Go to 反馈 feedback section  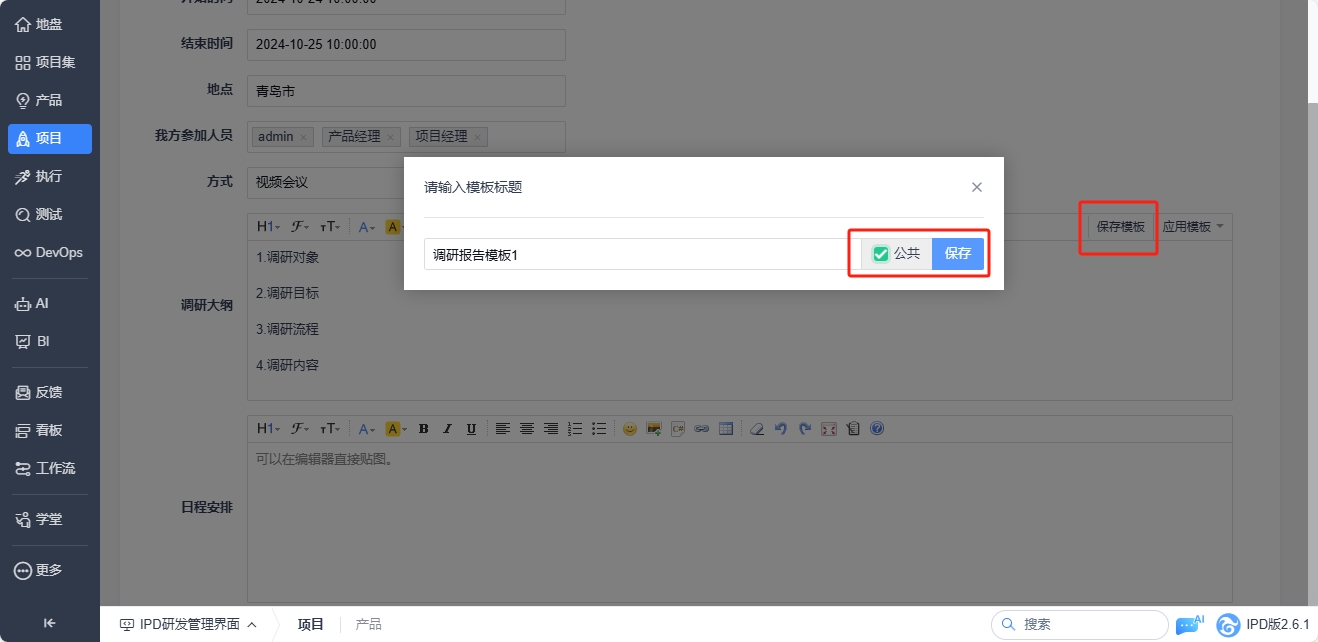pos(49,392)
